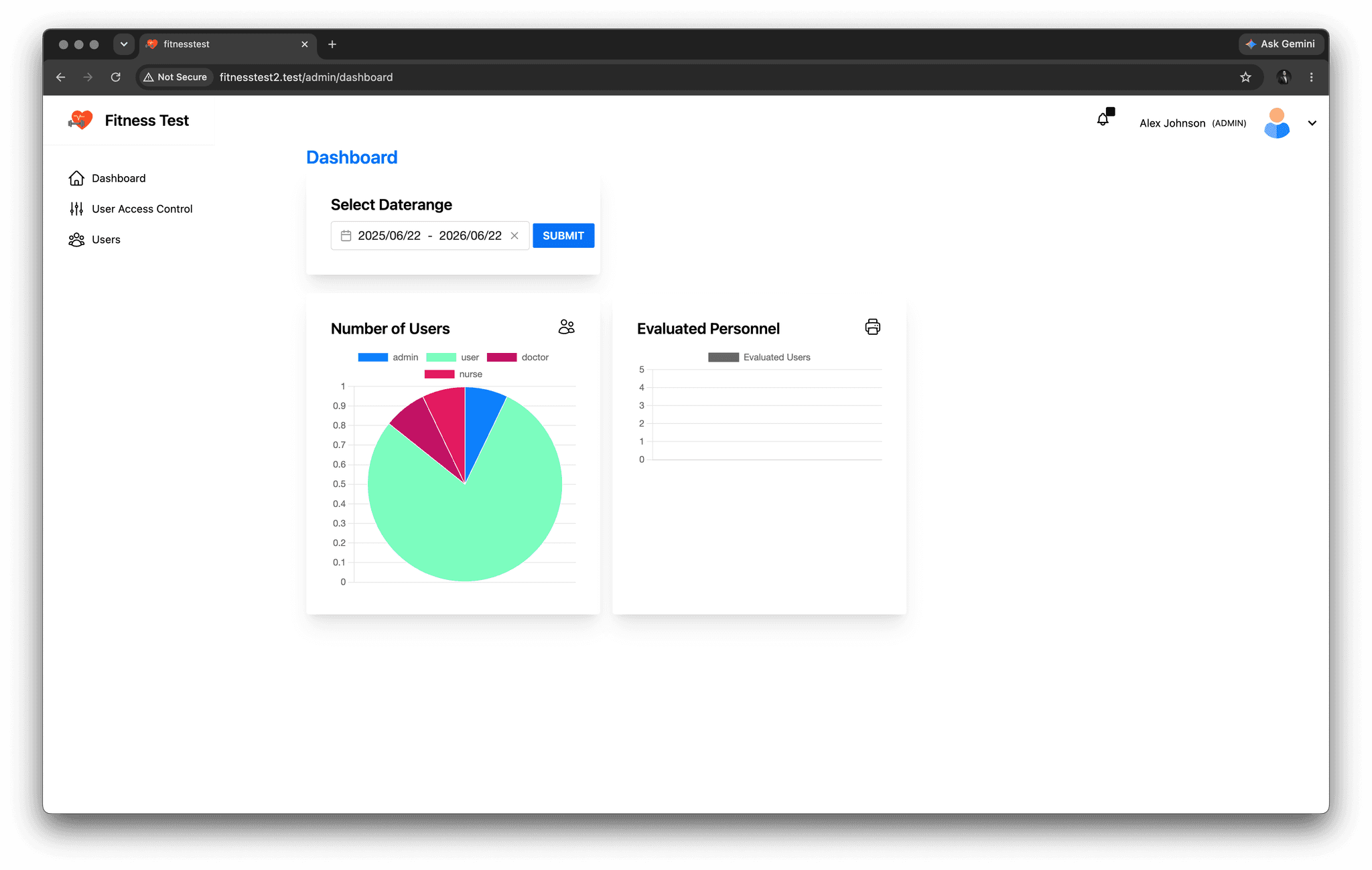The image size is (1372, 870).
Task: Click the Not Secure site info badge
Action: point(176,77)
